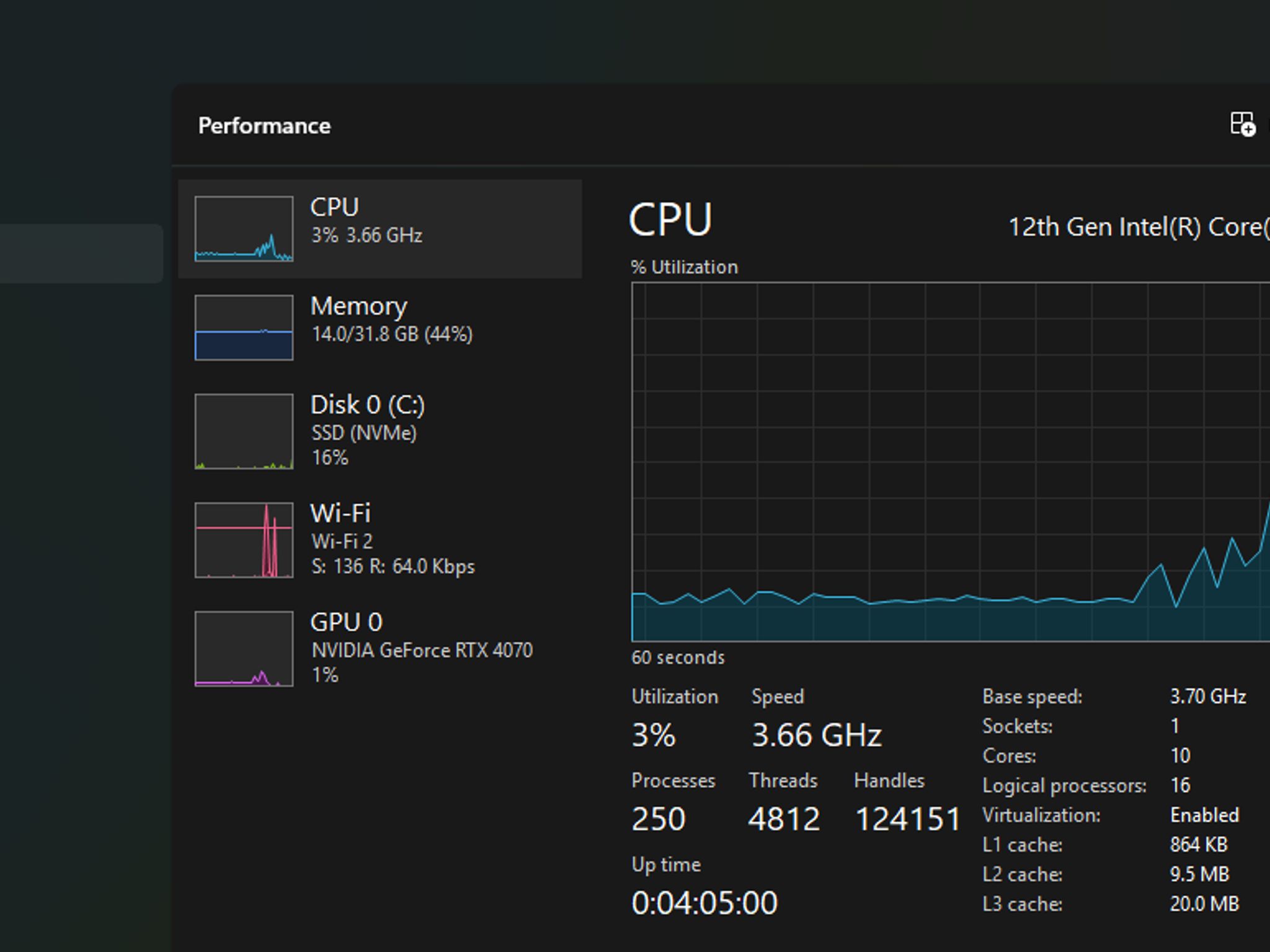Click the 14.0/31.8 GB (44%) memory text
Image resolution: width=1270 pixels, height=952 pixels.
tap(392, 335)
